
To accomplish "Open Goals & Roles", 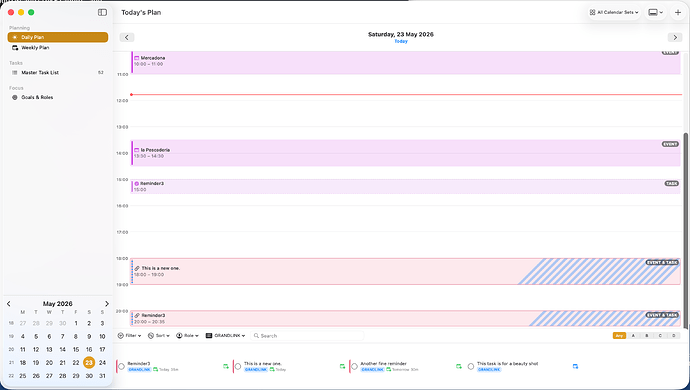I will click(x=58, y=97).
